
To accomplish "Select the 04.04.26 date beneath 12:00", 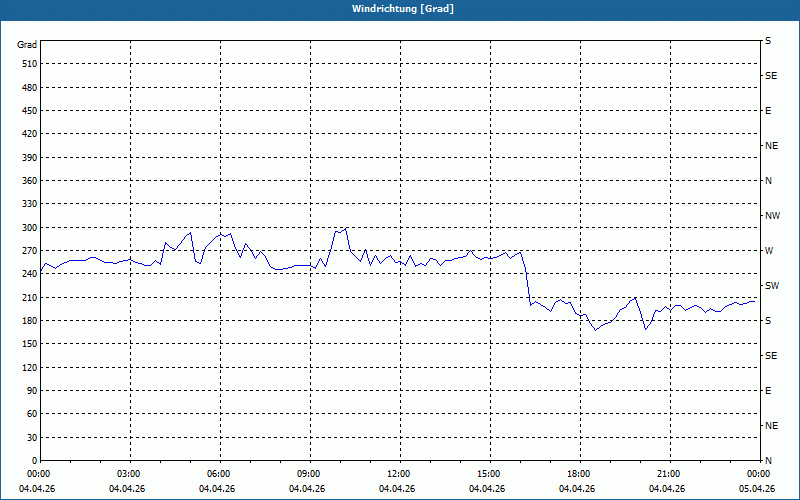I will (x=397, y=489).
